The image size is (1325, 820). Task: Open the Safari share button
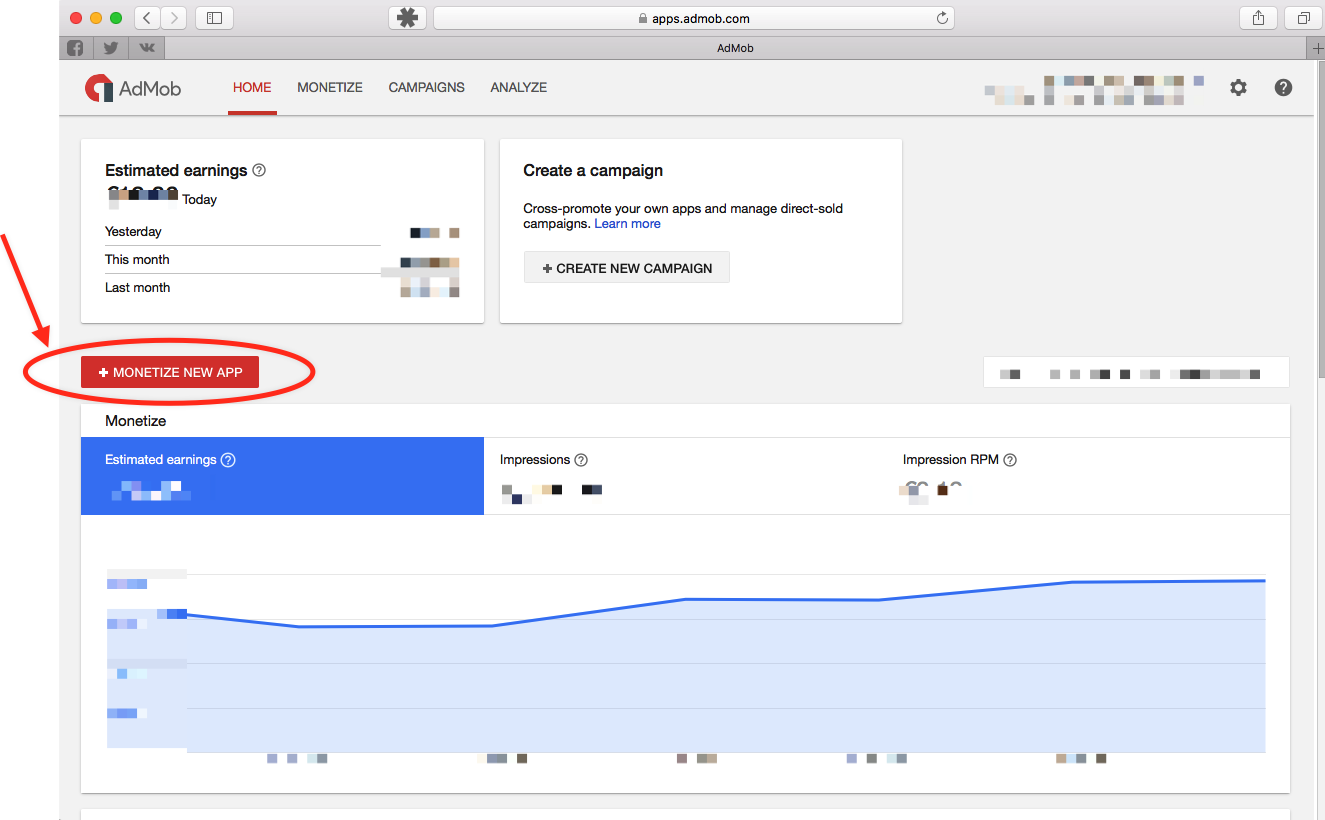point(1258,18)
